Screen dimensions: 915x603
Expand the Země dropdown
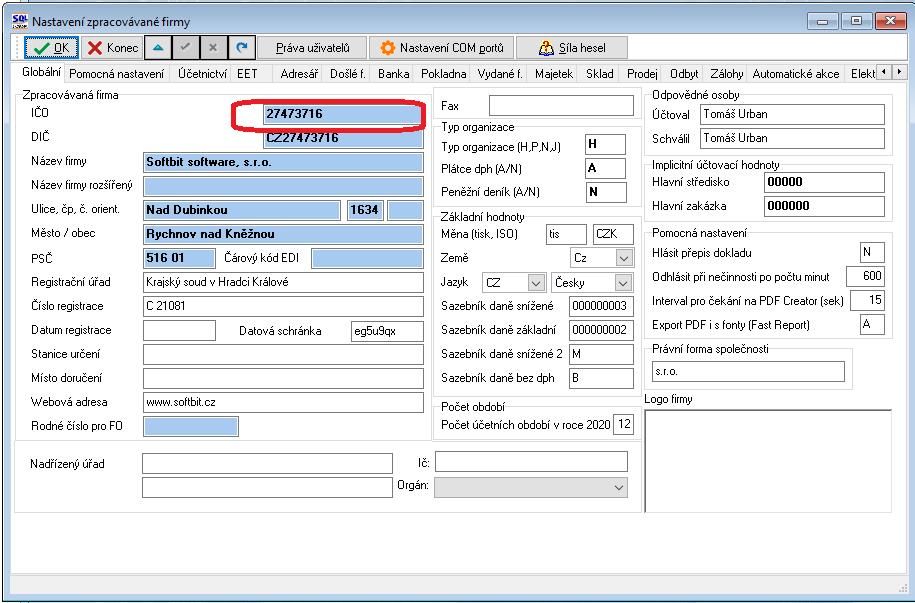click(624, 258)
